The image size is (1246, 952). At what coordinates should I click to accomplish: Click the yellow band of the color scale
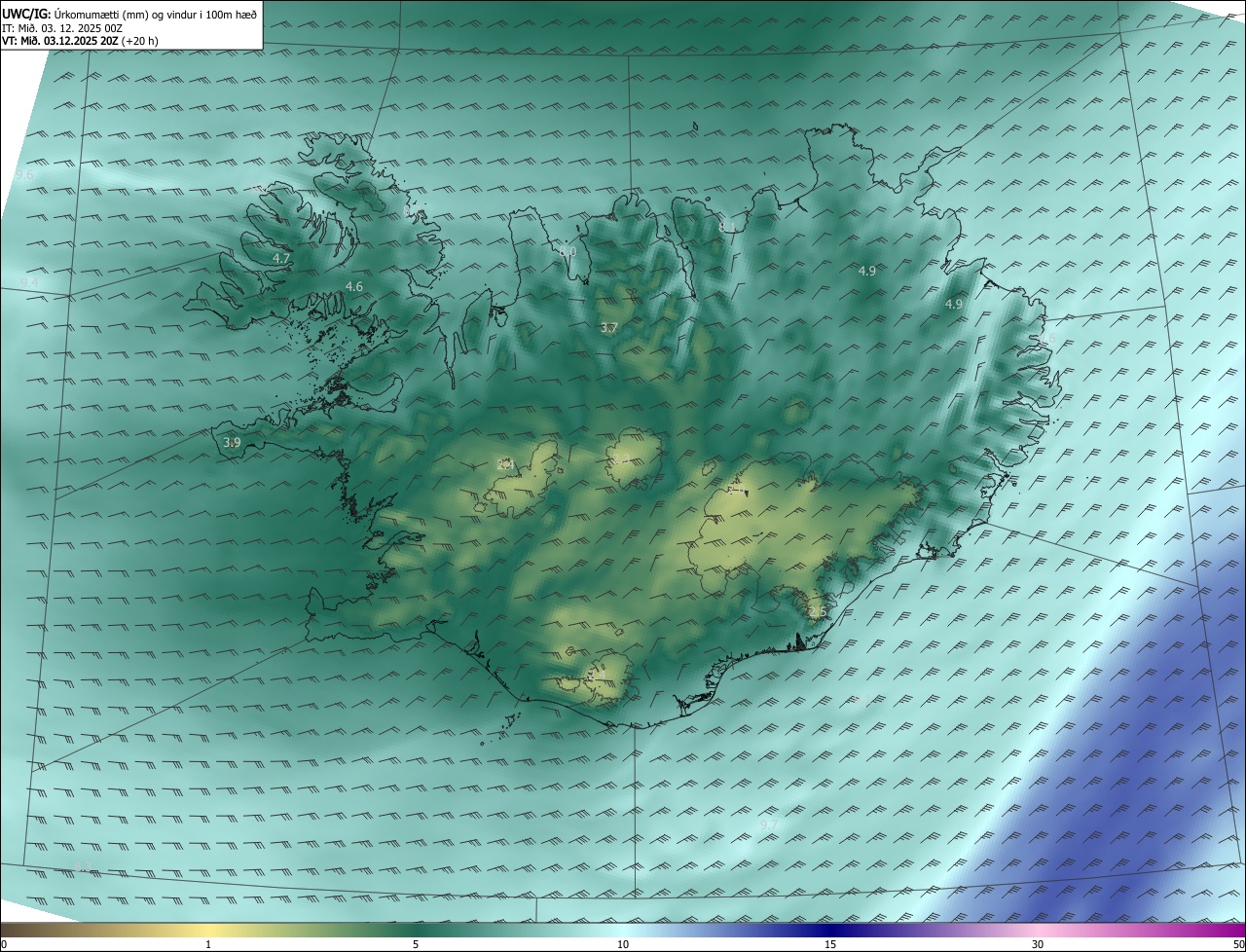pos(209,930)
